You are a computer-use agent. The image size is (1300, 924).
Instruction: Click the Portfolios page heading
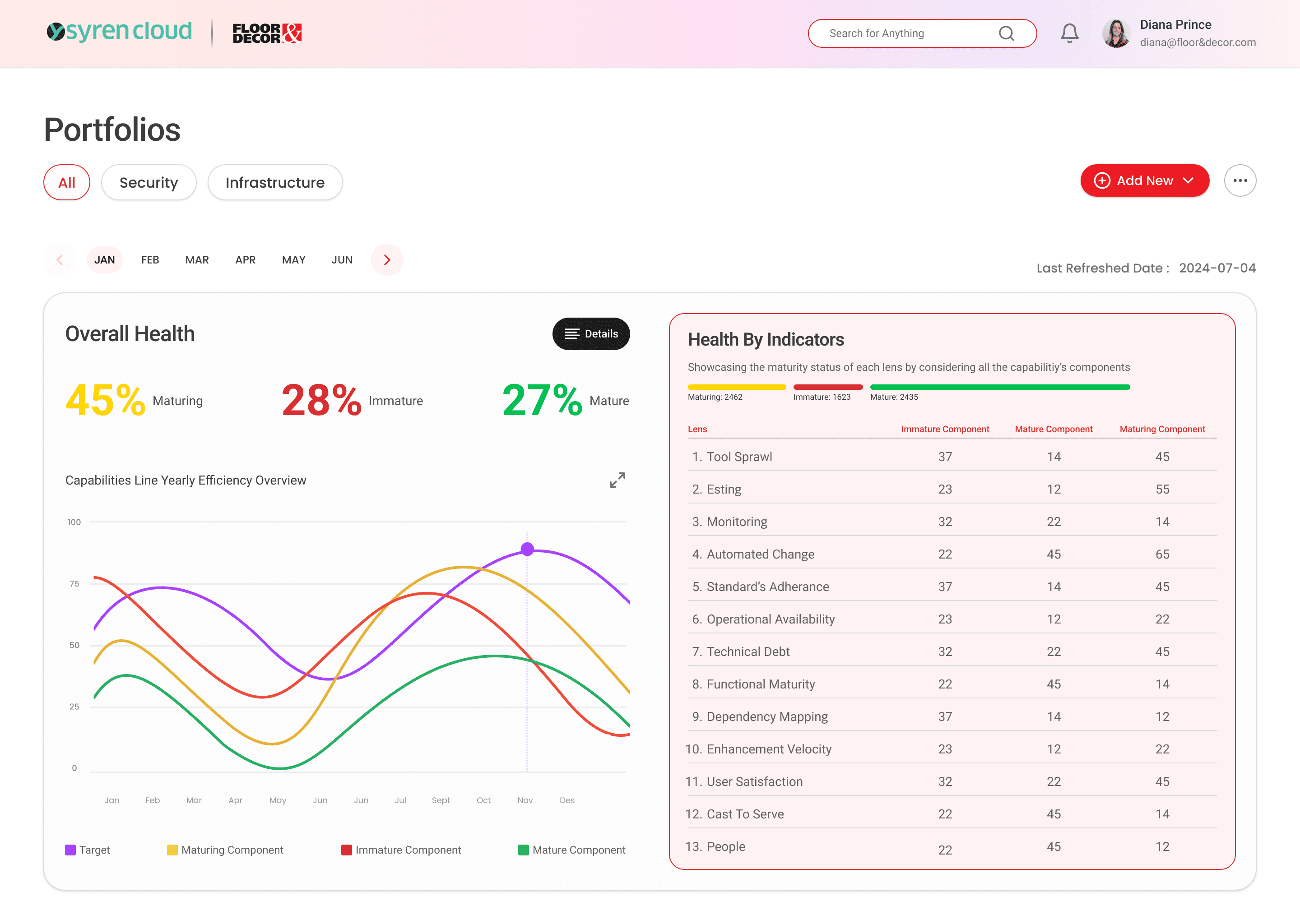click(112, 130)
